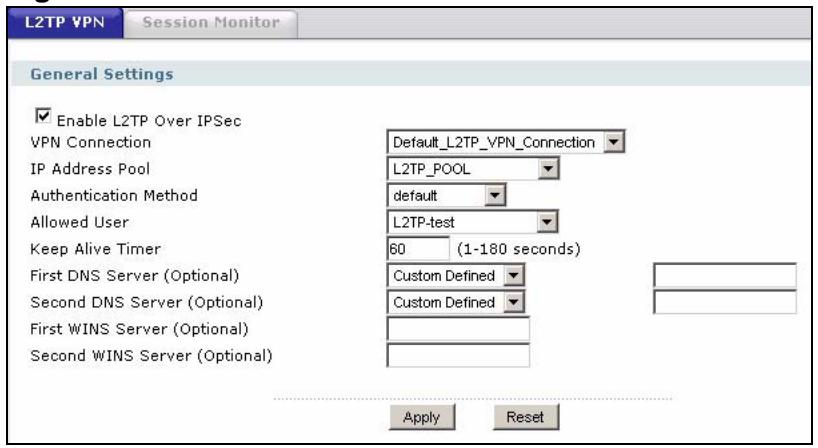Open the Session Monitor tab

click(211, 23)
